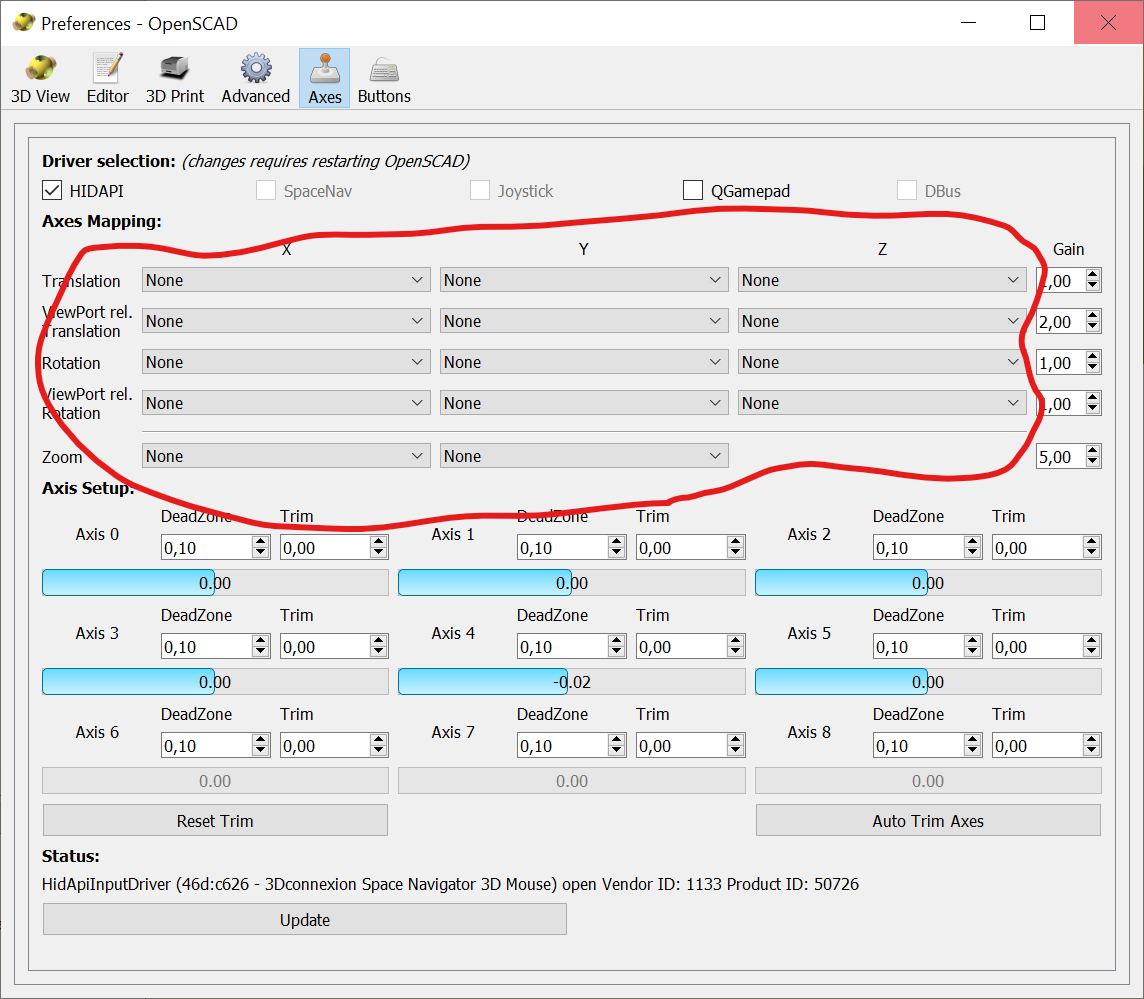Click the Auto Trim Axes button

pyautogui.click(x=928, y=821)
